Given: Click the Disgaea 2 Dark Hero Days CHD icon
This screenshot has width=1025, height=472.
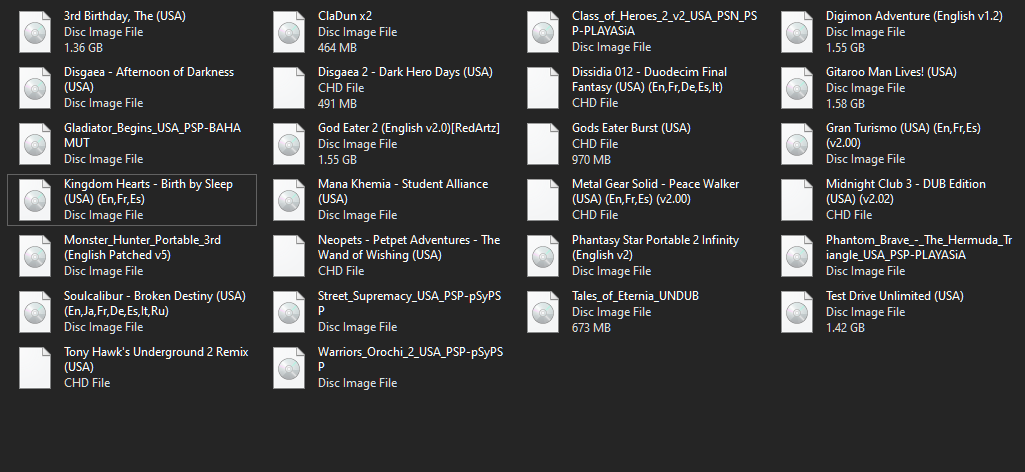Looking at the screenshot, I should 289,88.
